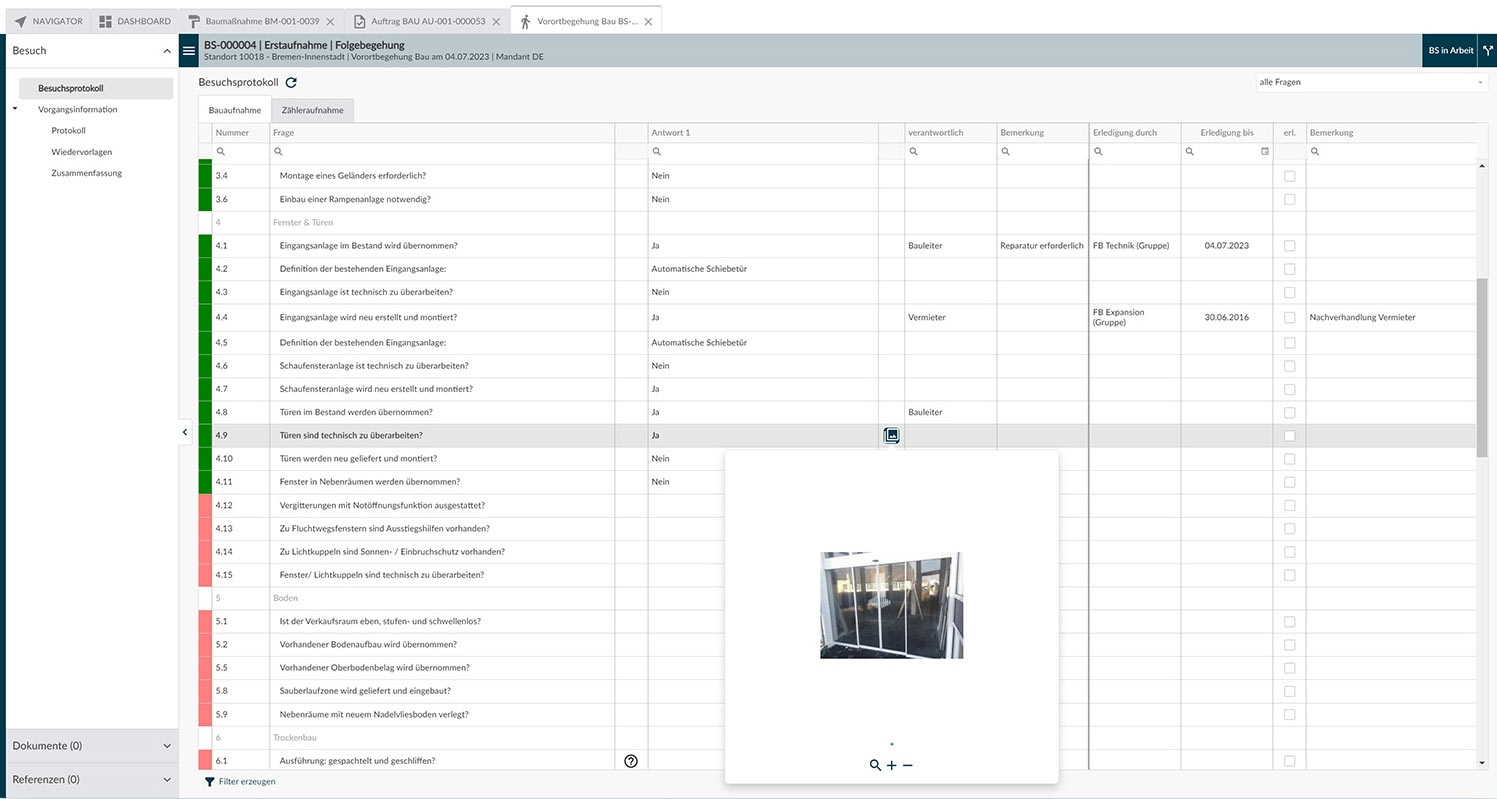Click the search icon in the verantwortlich filter
This screenshot has height=799, width=1497.
point(914,152)
